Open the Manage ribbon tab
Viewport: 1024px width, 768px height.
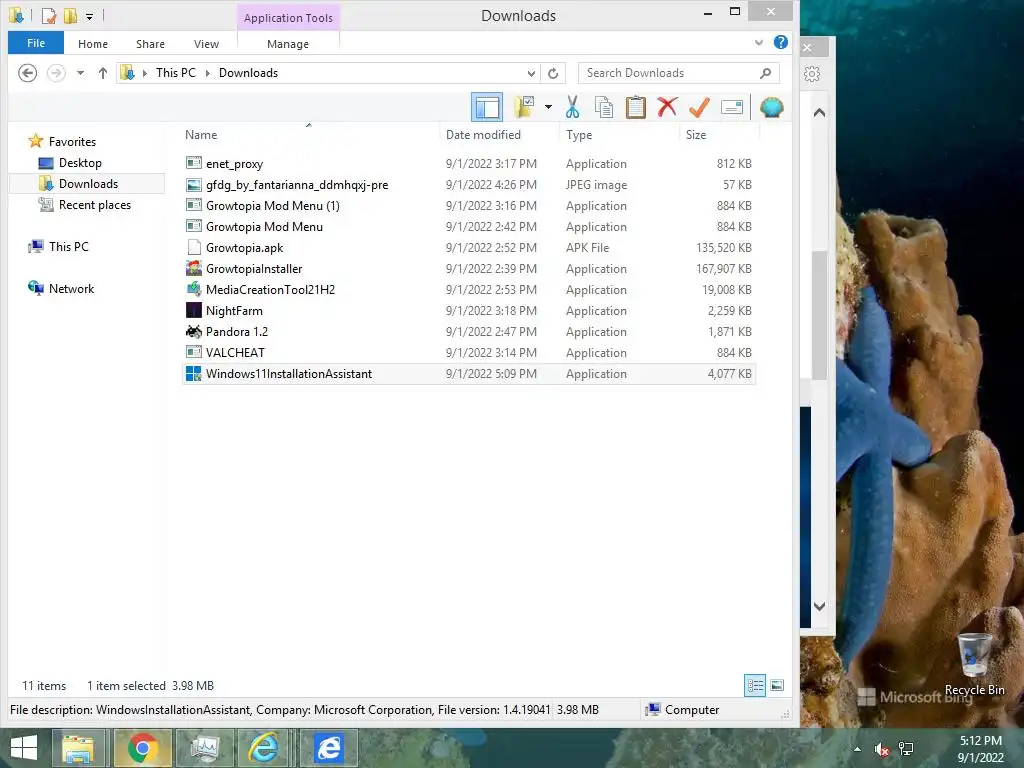tap(288, 44)
